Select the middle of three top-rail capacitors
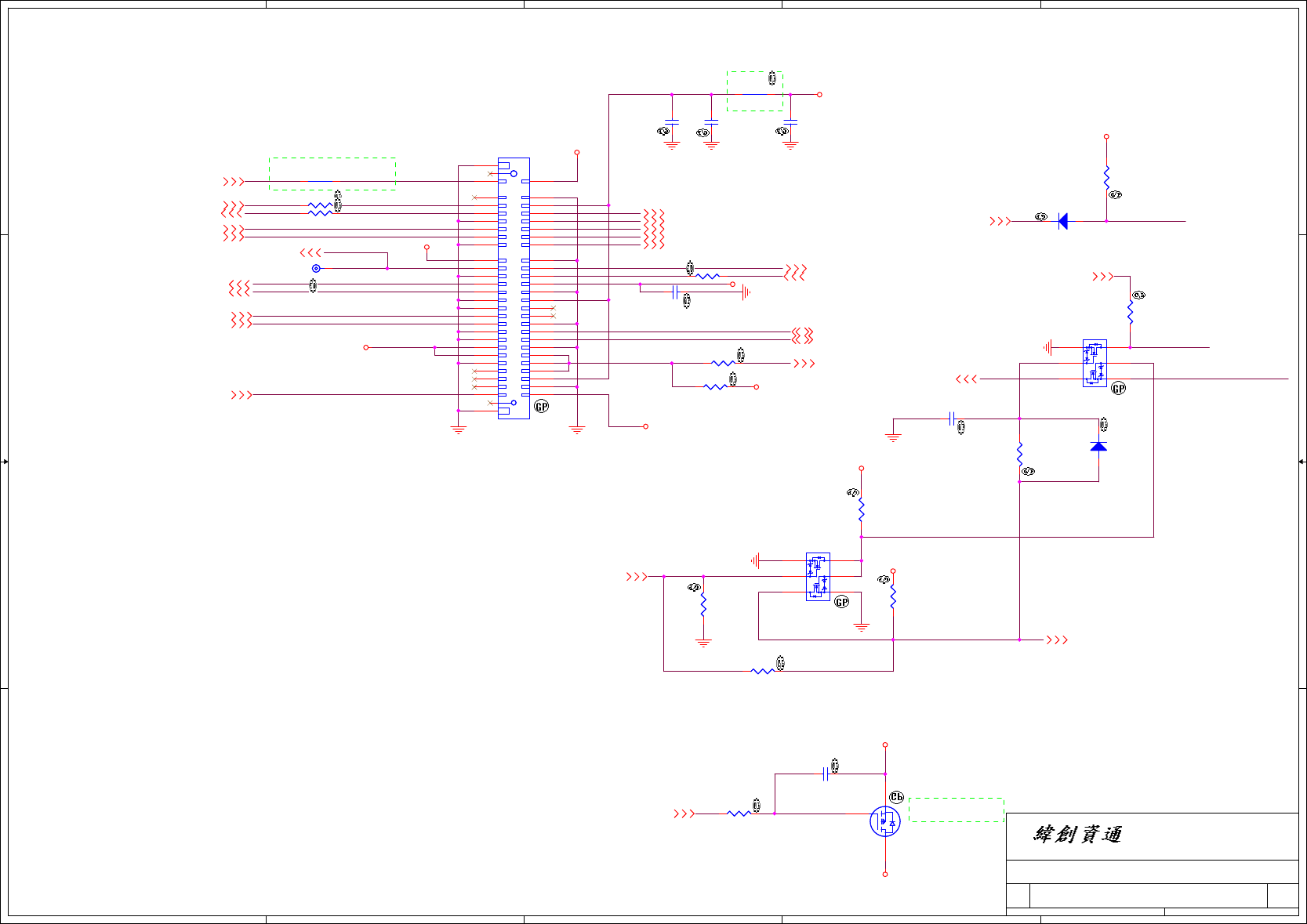 coord(711,122)
